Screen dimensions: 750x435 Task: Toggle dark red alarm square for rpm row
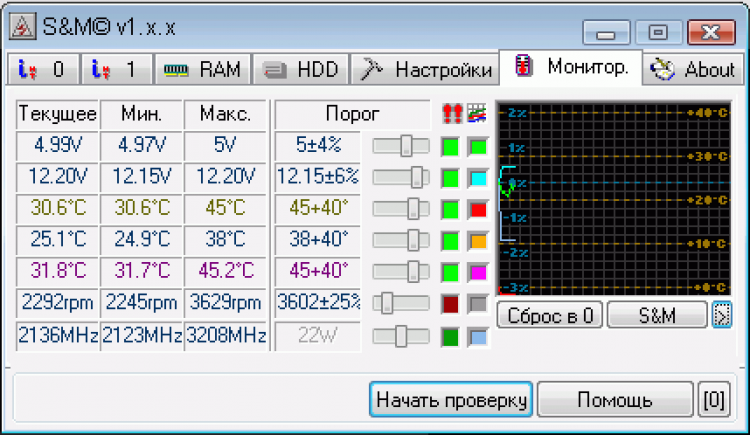click(451, 304)
